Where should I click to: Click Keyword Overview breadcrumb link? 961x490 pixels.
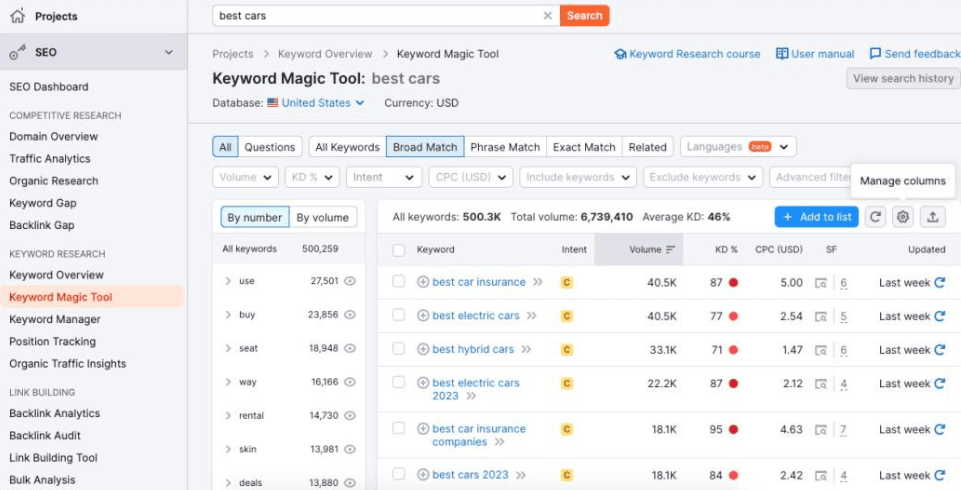tap(325, 54)
